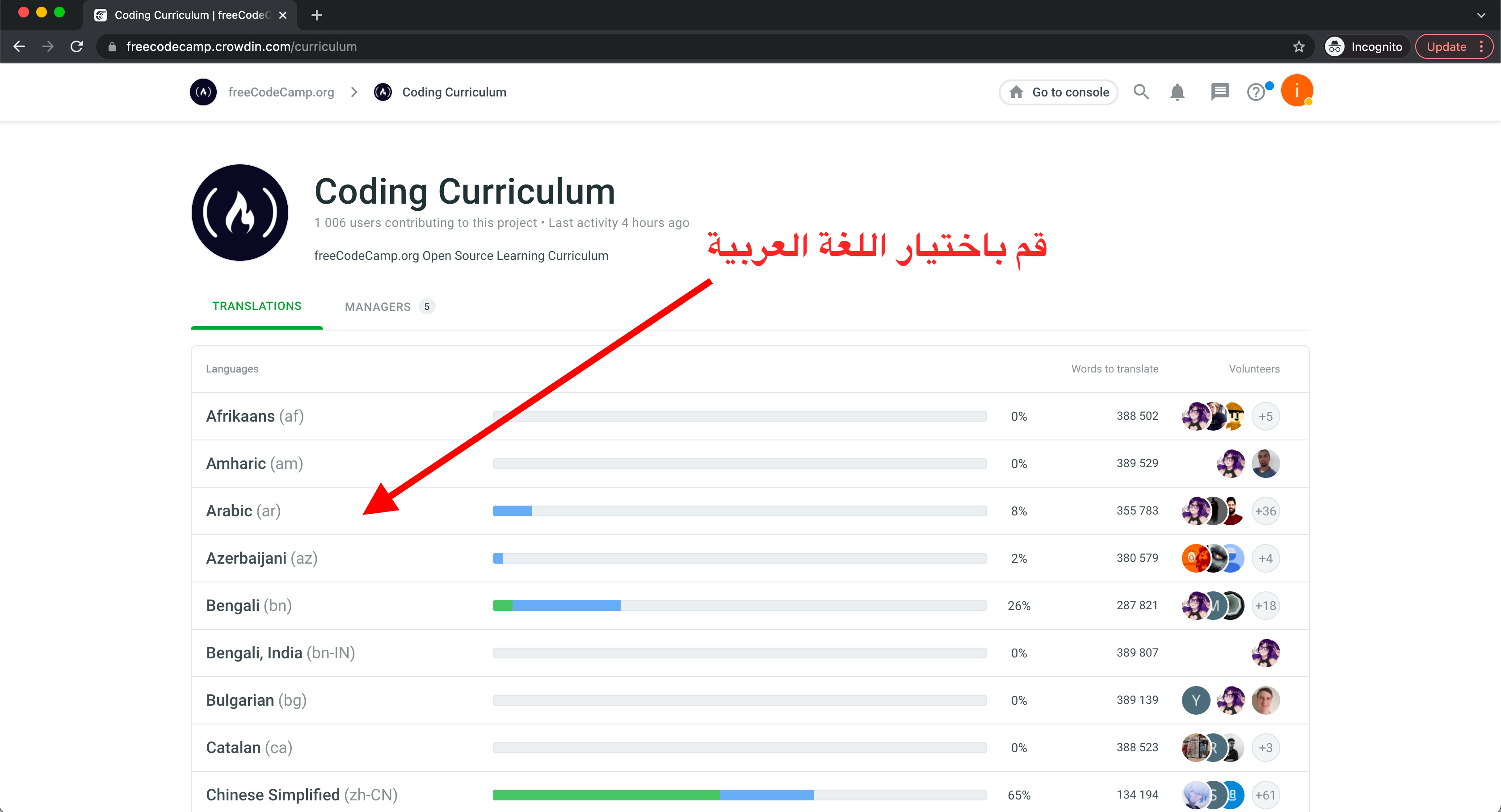The width and height of the screenshot is (1501, 812).
Task: Click the Incognito indicator icon
Action: click(x=1335, y=46)
